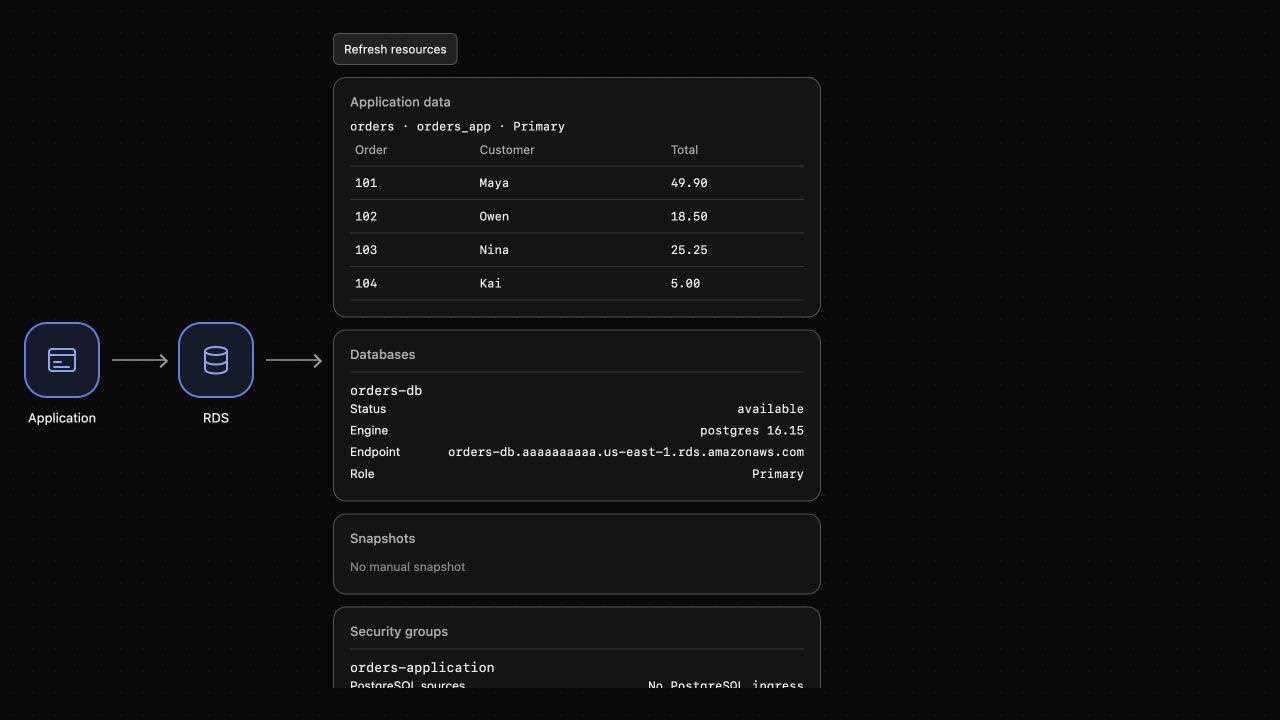Viewport: 1280px width, 720px height.
Task: Click the 'Application' label under the node
Action: 62,418
